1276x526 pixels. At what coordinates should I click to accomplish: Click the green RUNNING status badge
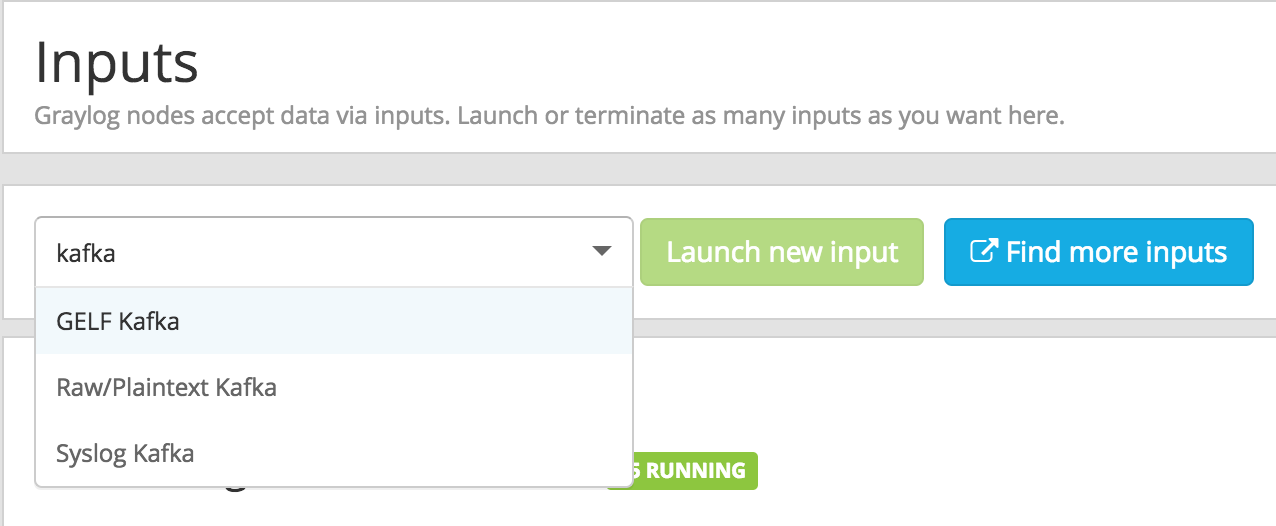[x=682, y=470]
